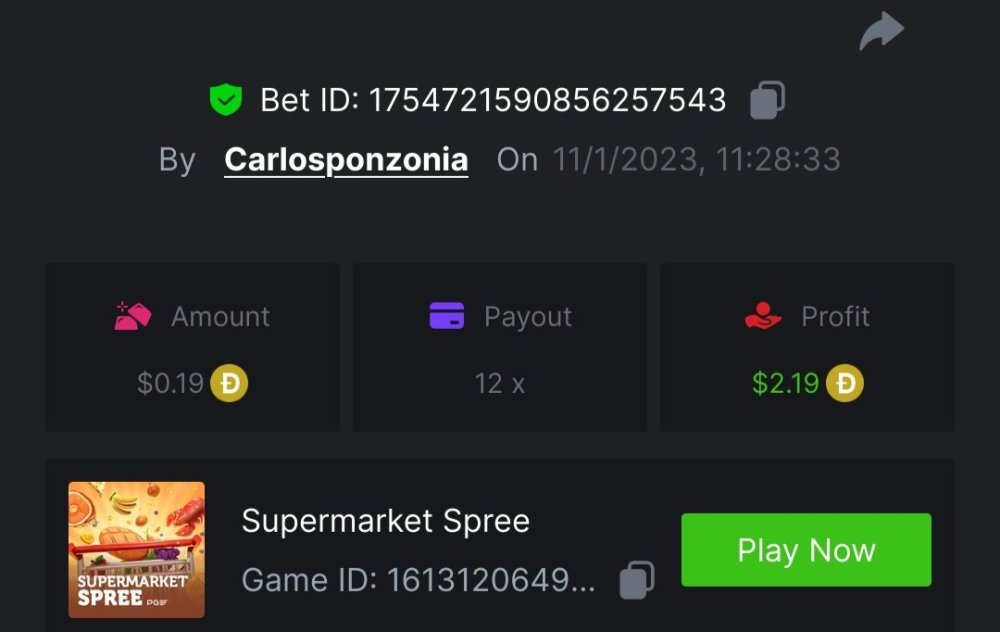Click the bet date and time
This screenshot has height=632, width=1000.
click(x=697, y=159)
